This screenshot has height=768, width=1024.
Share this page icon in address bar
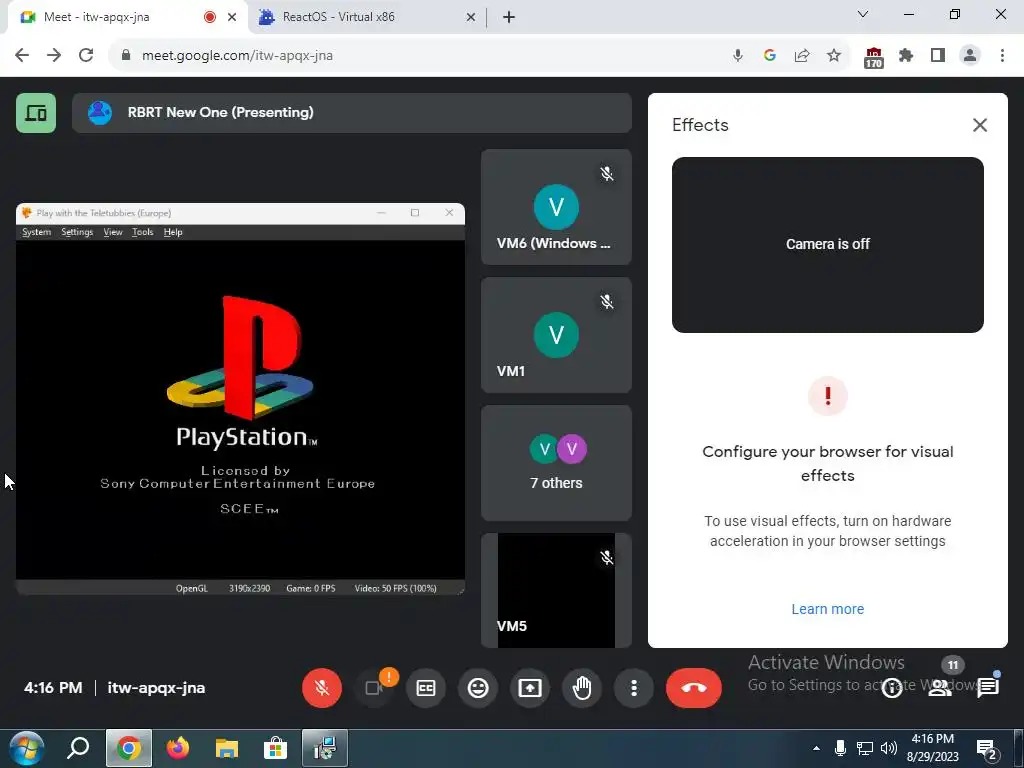801,56
